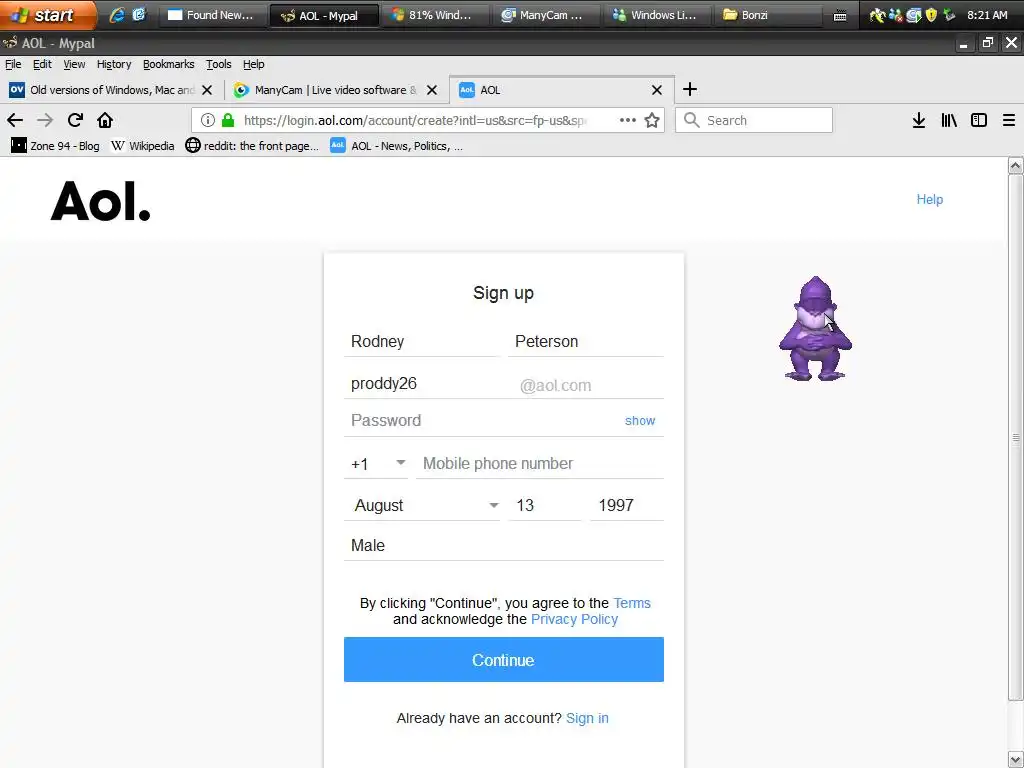Close the ManyCam tab

432,90
